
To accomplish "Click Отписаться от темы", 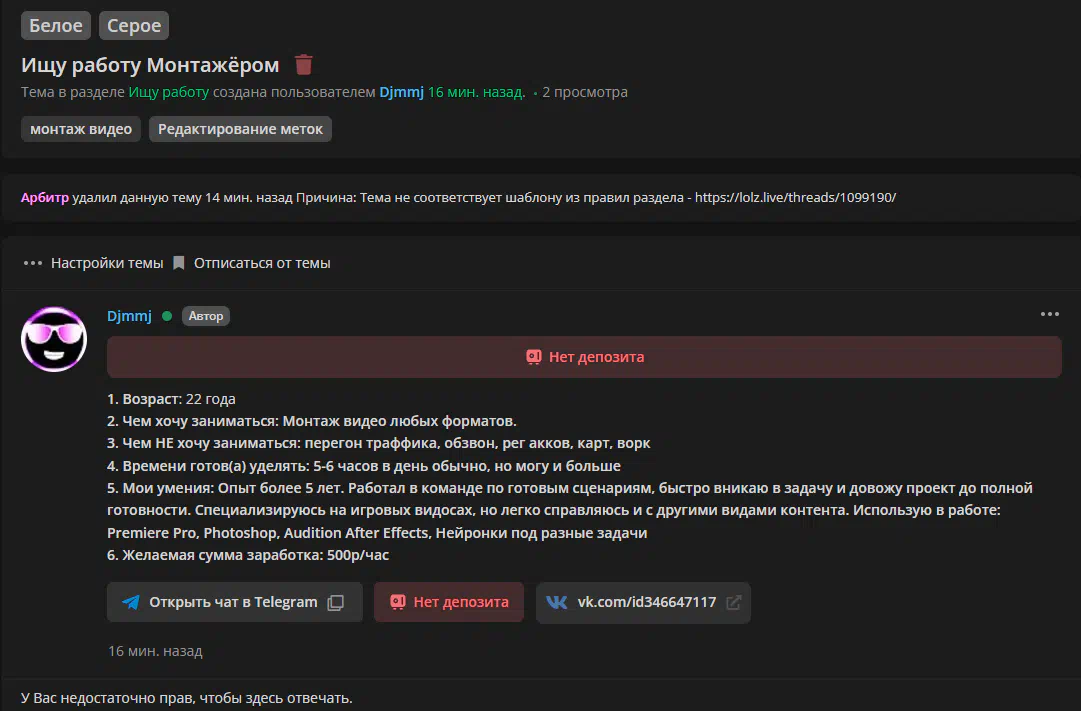I will 262,263.
